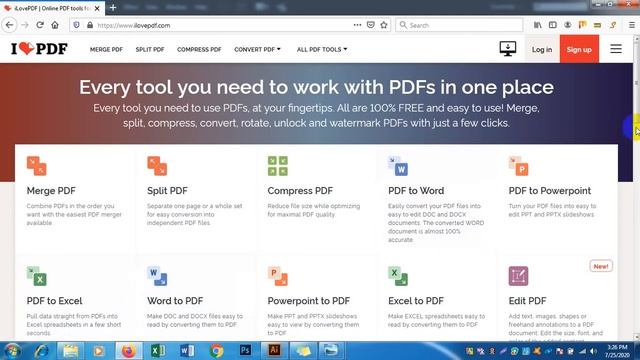Click the Log in button
640x360 pixels.
542,49
